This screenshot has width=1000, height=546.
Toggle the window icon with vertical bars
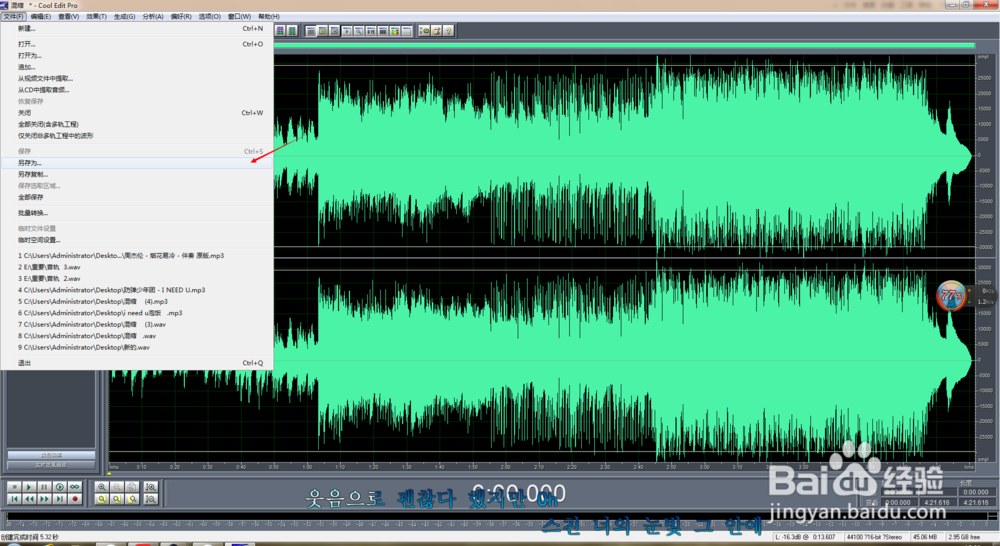pyautogui.click(x=383, y=31)
